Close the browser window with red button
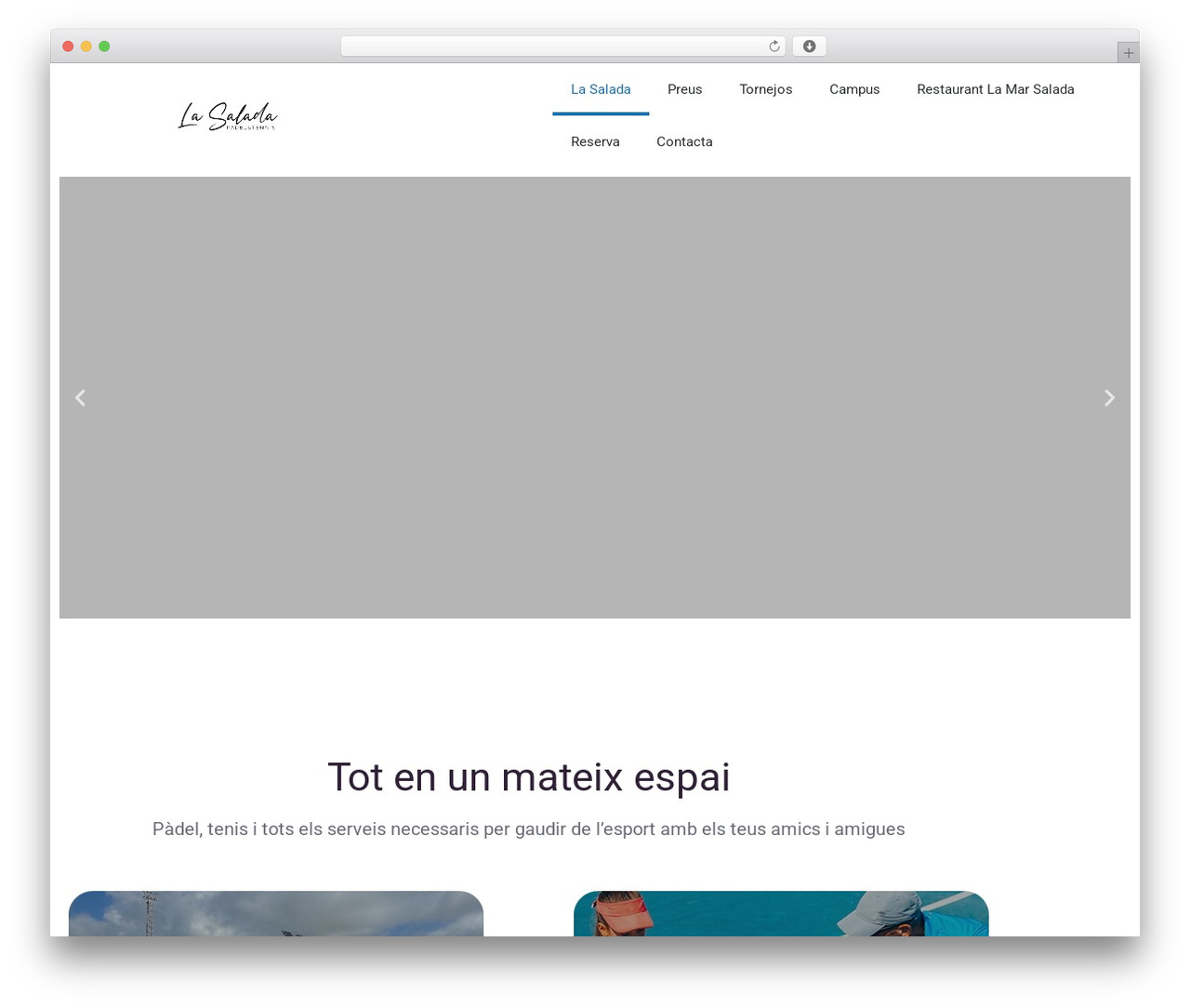This screenshot has height=1008, width=1190. click(68, 46)
